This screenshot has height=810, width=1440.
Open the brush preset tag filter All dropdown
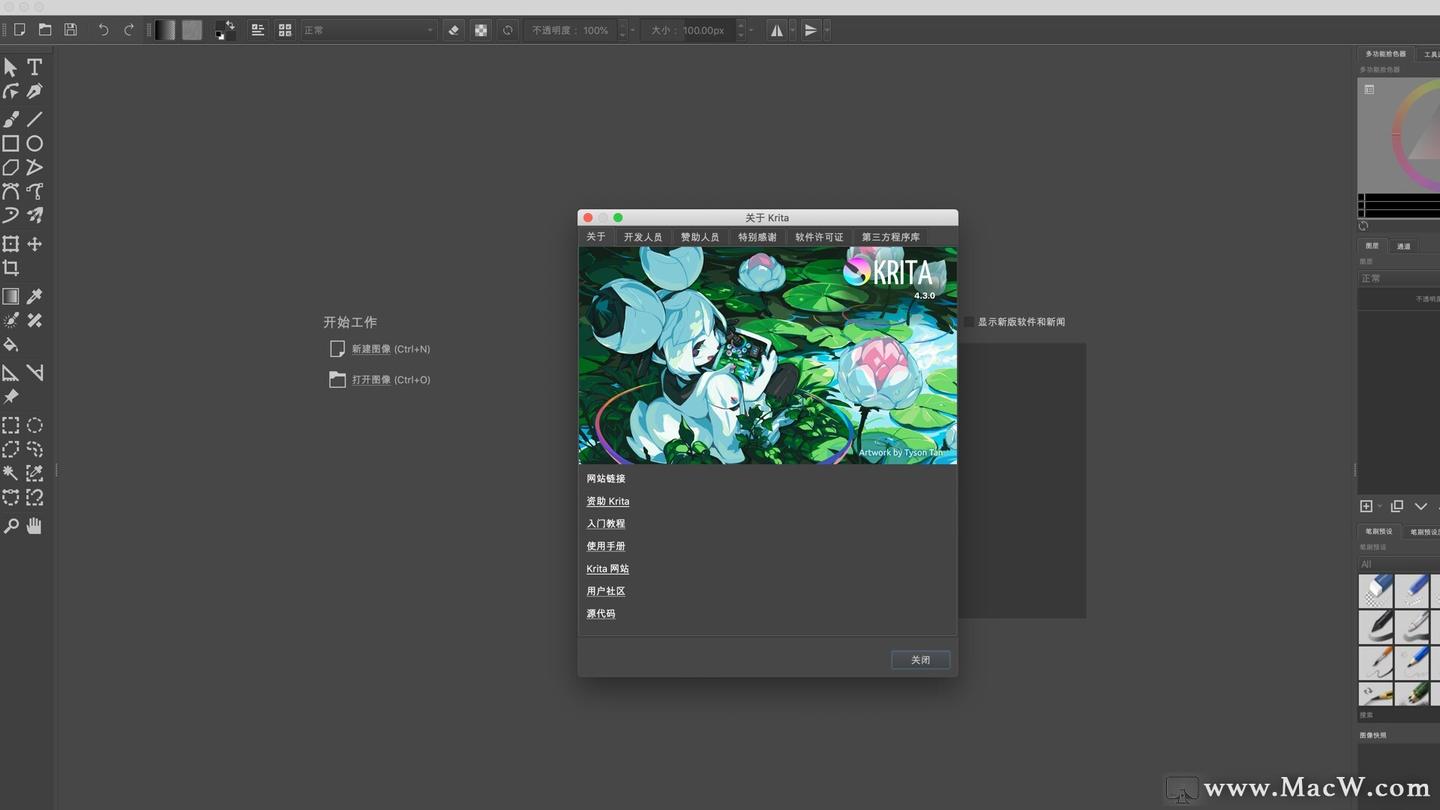[1399, 564]
